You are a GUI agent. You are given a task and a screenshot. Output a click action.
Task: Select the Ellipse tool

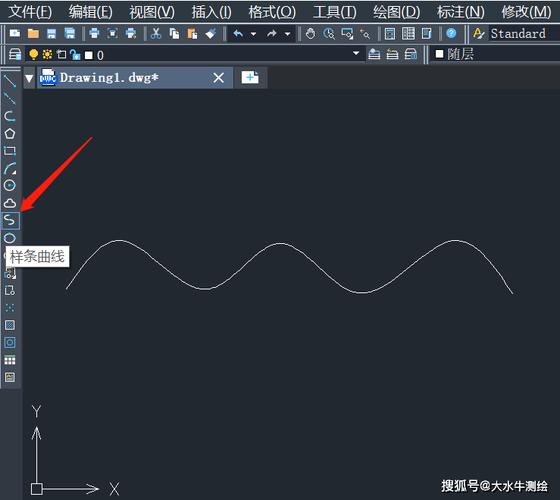click(10, 238)
